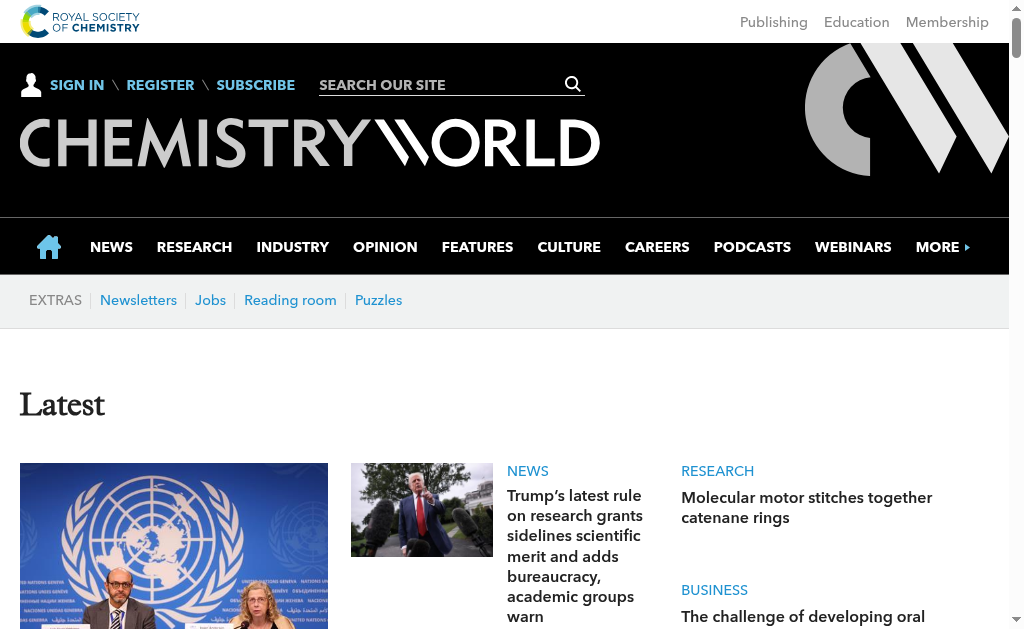
Task: Go to the home page via house icon
Action: (49, 247)
